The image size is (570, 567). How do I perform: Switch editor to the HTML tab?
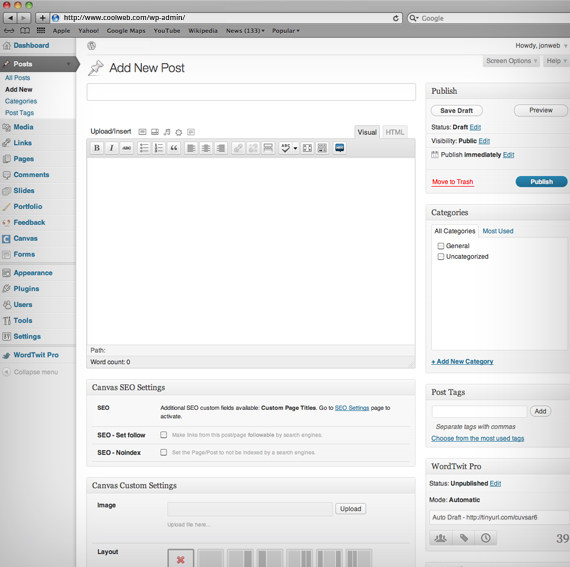click(394, 132)
